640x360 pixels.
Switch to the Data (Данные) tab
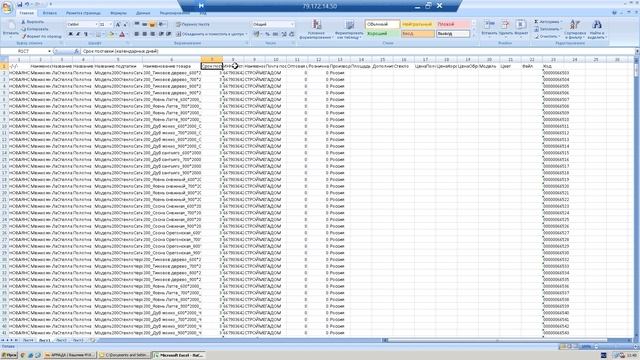click(143, 13)
